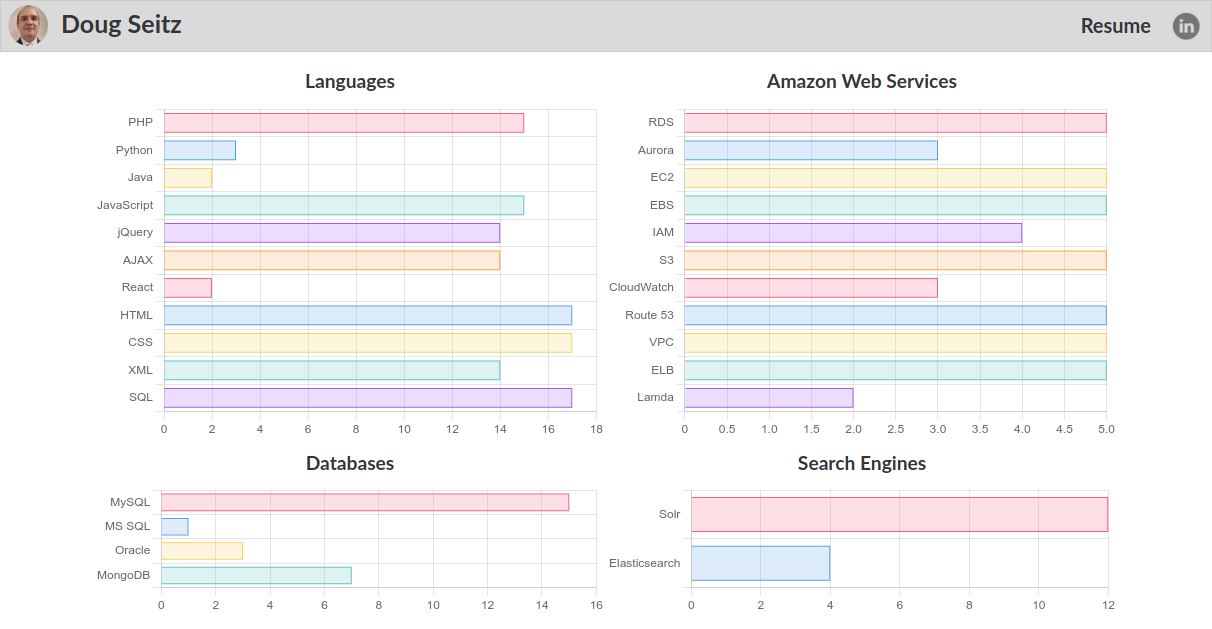The height and width of the screenshot is (629, 1212).
Task: Click the Doug Seitz name heading
Action: pyautogui.click(x=121, y=25)
